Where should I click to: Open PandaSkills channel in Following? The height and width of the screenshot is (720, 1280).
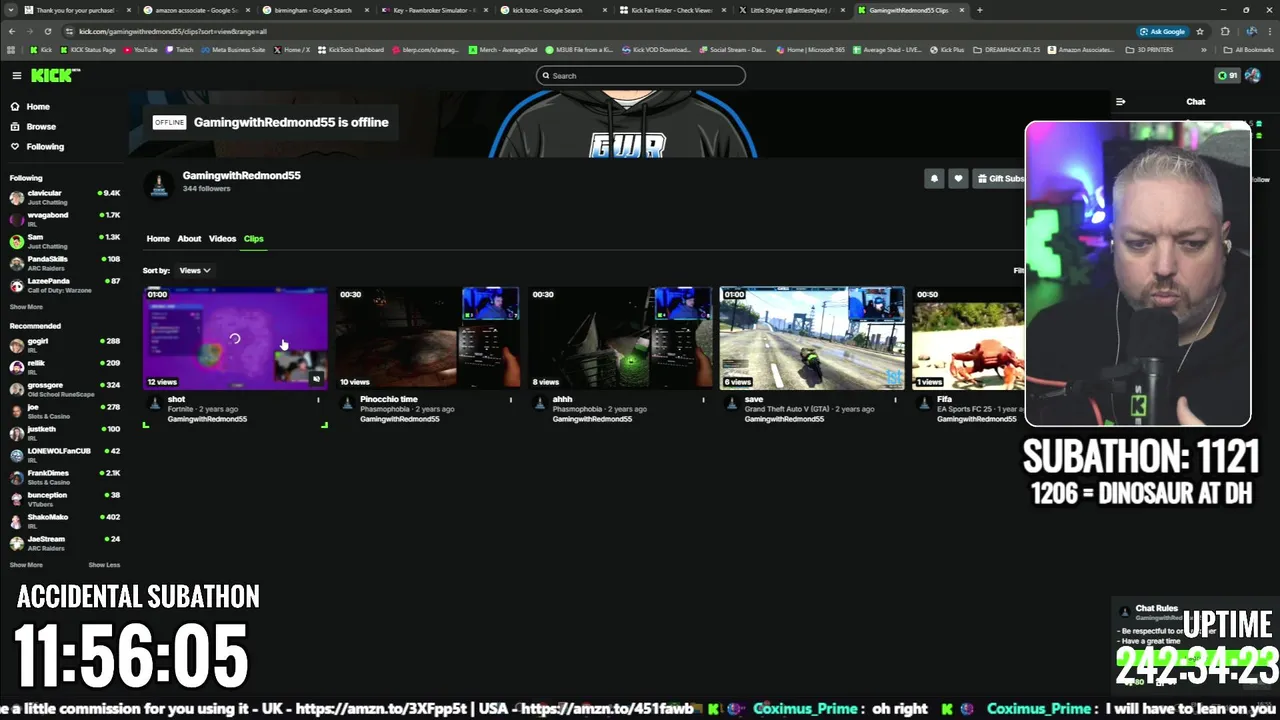click(x=65, y=263)
